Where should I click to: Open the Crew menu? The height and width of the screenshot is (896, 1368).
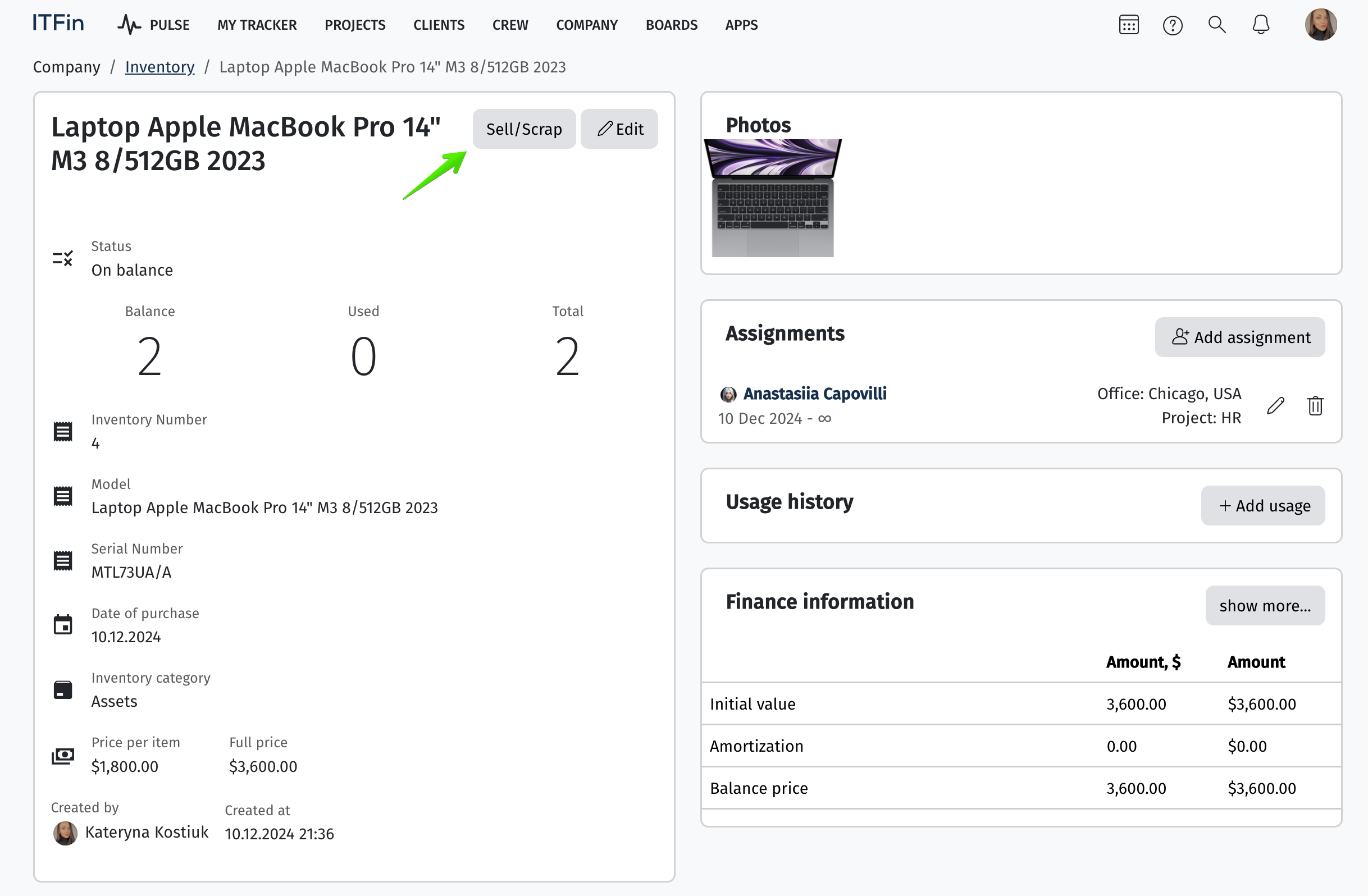(510, 25)
